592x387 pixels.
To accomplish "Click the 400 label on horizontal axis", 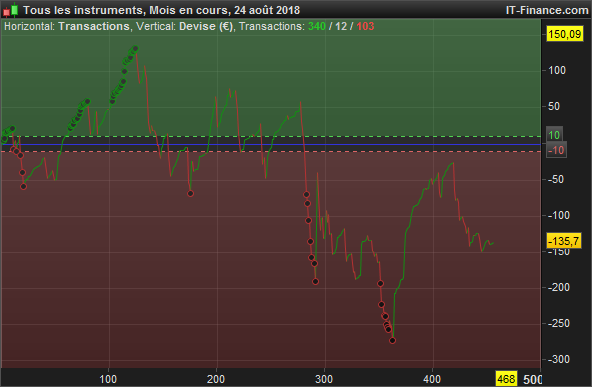I will tap(432, 379).
